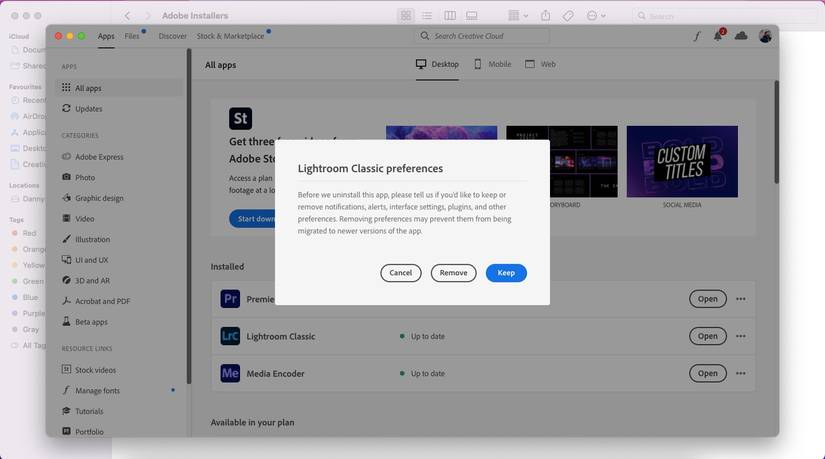Click the Search Creative Cloud field

(x=482, y=36)
